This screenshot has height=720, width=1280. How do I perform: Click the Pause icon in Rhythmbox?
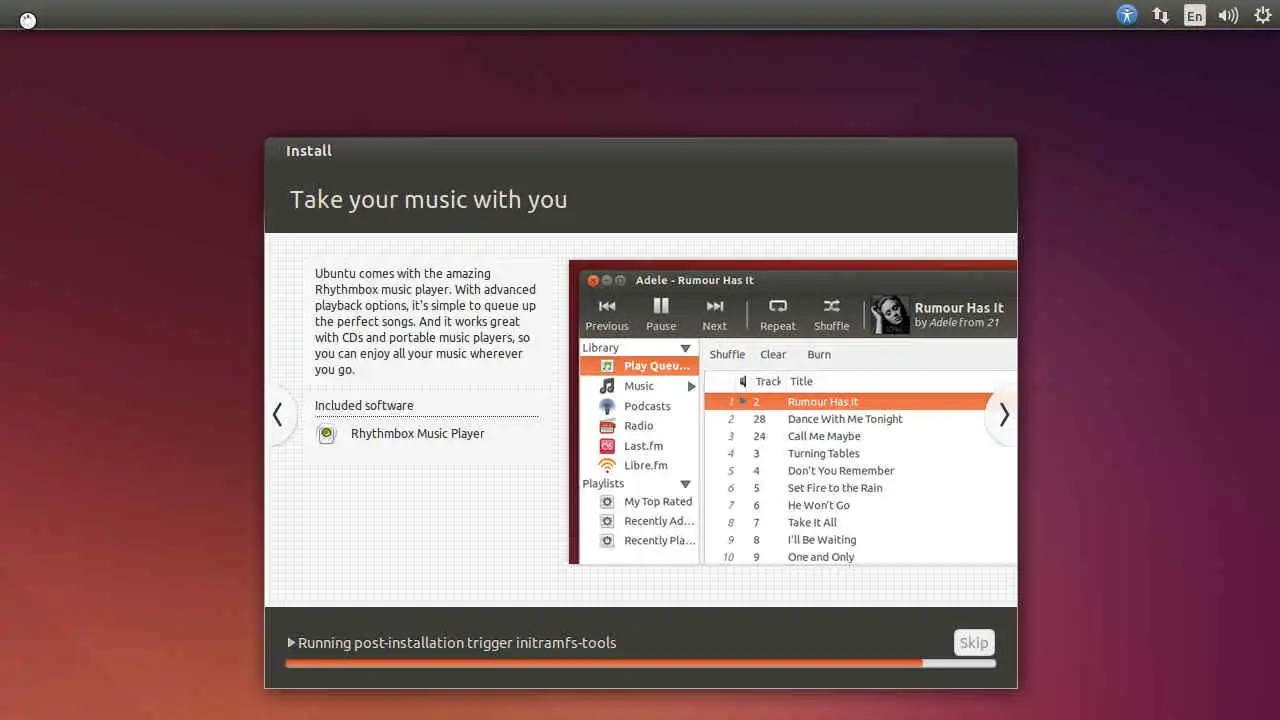[x=661, y=306]
